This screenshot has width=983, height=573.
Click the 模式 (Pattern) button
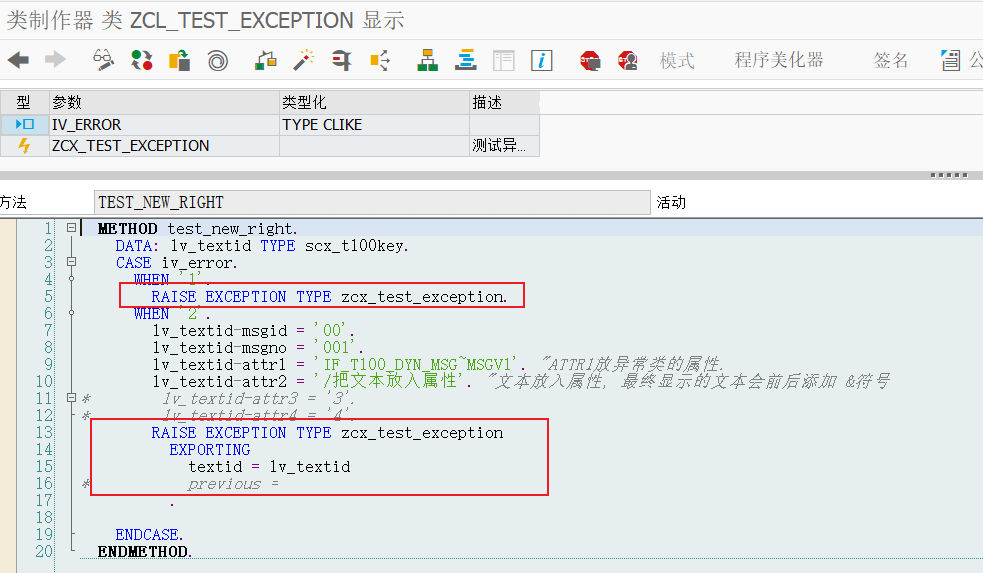click(677, 61)
